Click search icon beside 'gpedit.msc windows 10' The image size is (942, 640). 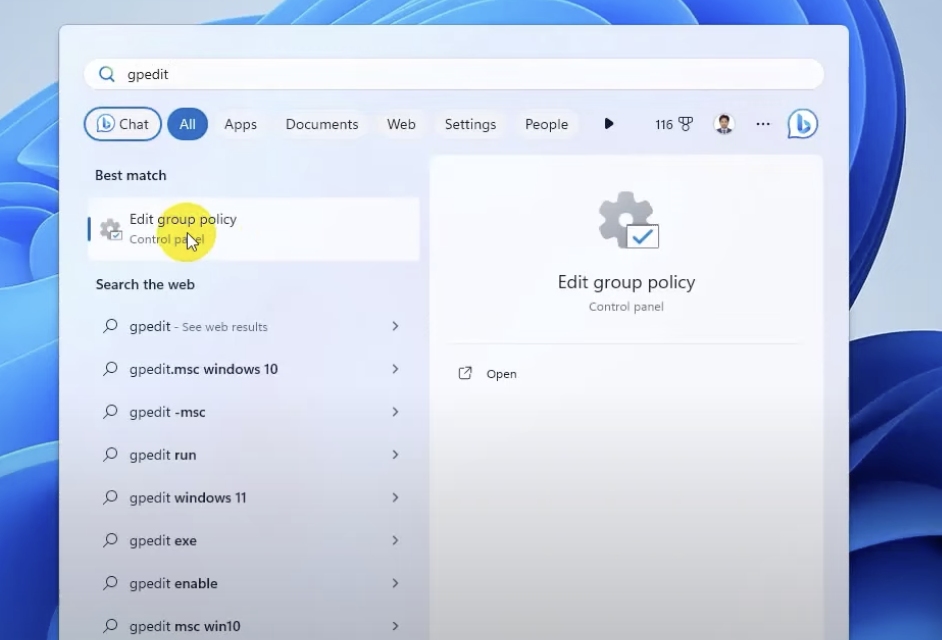pyautogui.click(x=110, y=368)
